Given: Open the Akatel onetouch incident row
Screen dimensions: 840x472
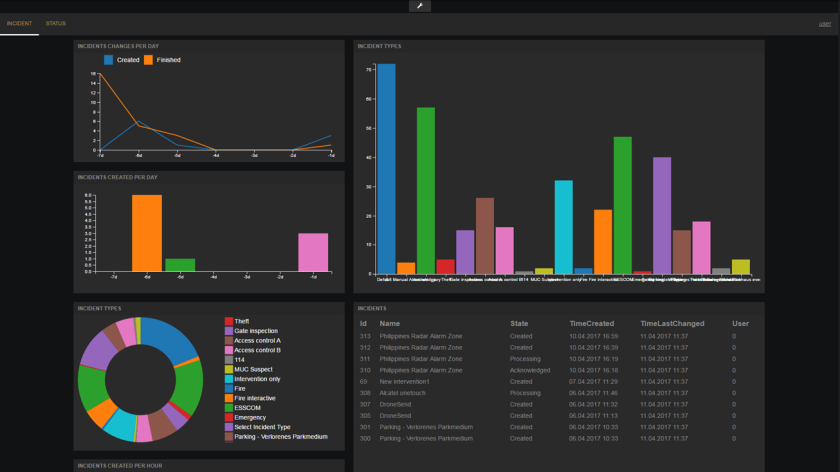Looking at the screenshot, I should 405,394.
